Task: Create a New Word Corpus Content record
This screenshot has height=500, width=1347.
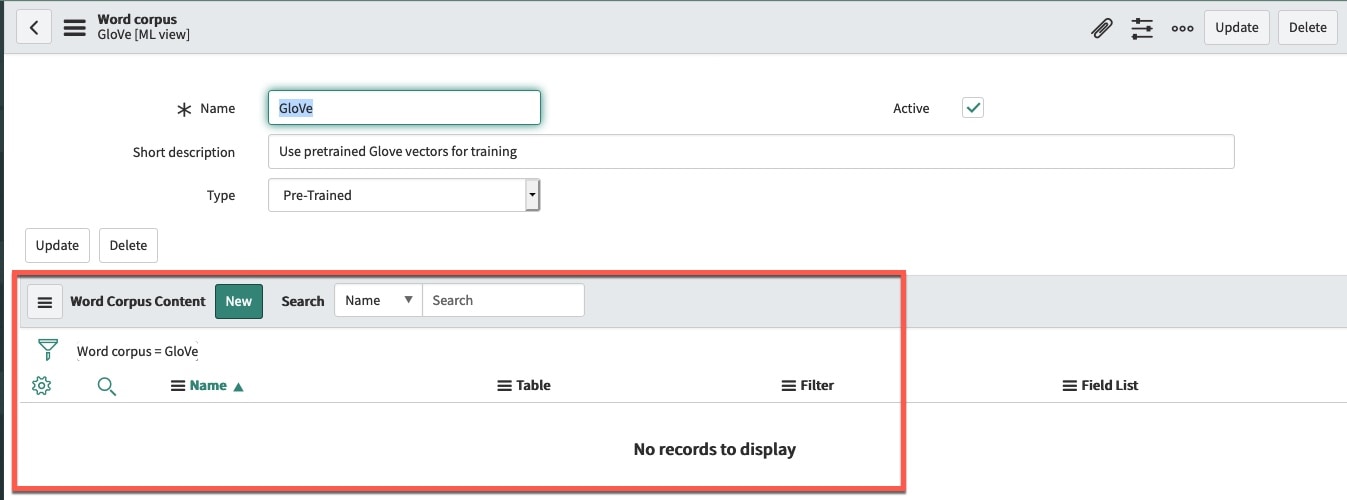Action: pos(239,301)
